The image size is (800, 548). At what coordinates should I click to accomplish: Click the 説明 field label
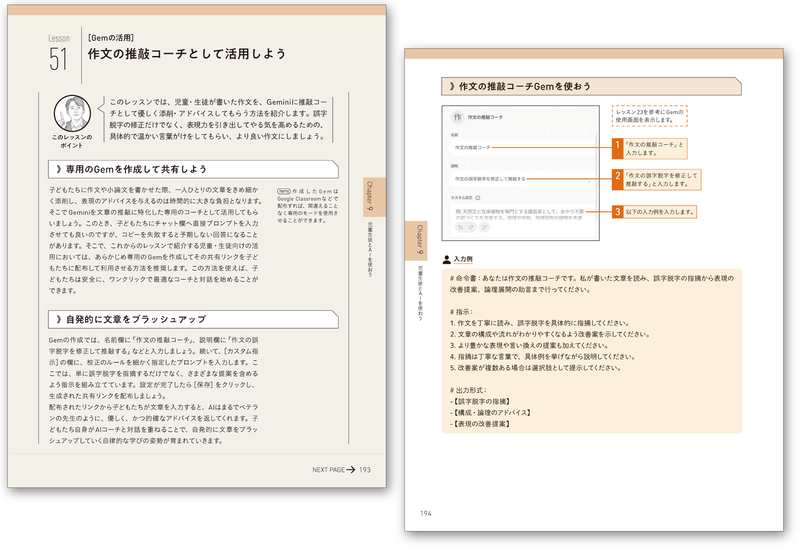click(x=454, y=166)
